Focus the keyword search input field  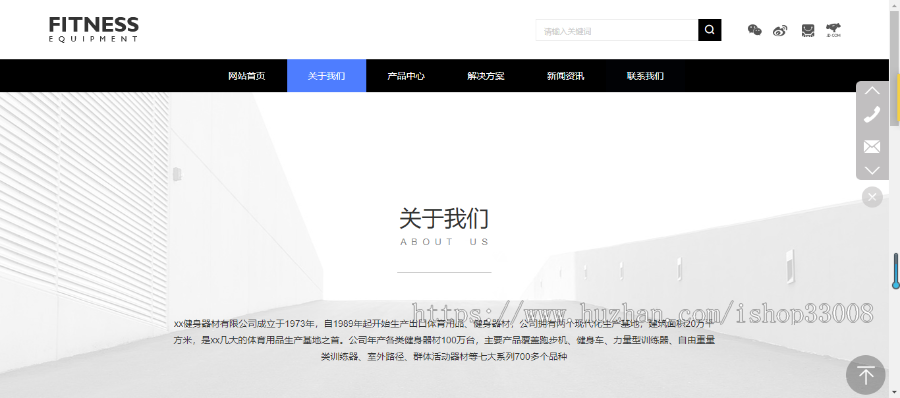pyautogui.click(x=616, y=30)
